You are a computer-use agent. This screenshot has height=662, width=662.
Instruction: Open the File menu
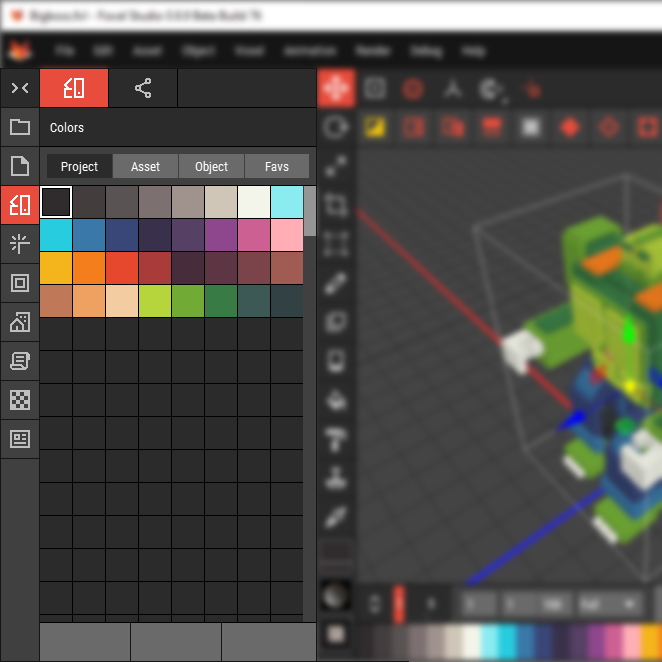coord(65,51)
